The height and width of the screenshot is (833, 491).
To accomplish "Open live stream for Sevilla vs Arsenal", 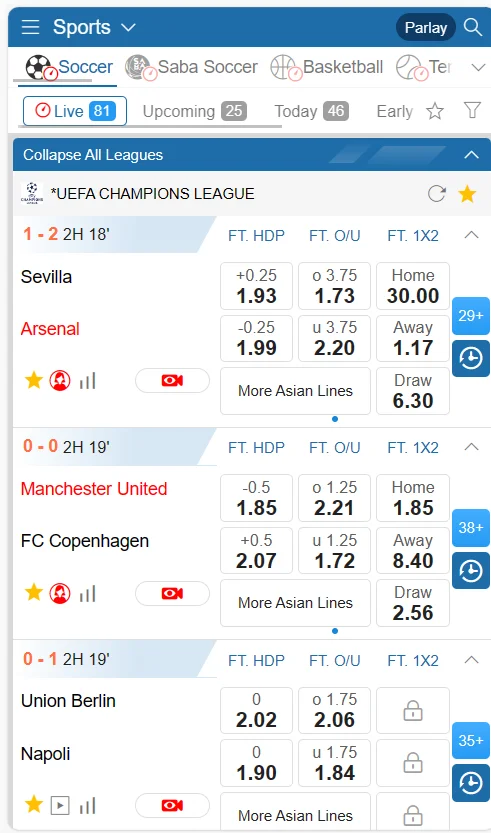I will (x=172, y=380).
